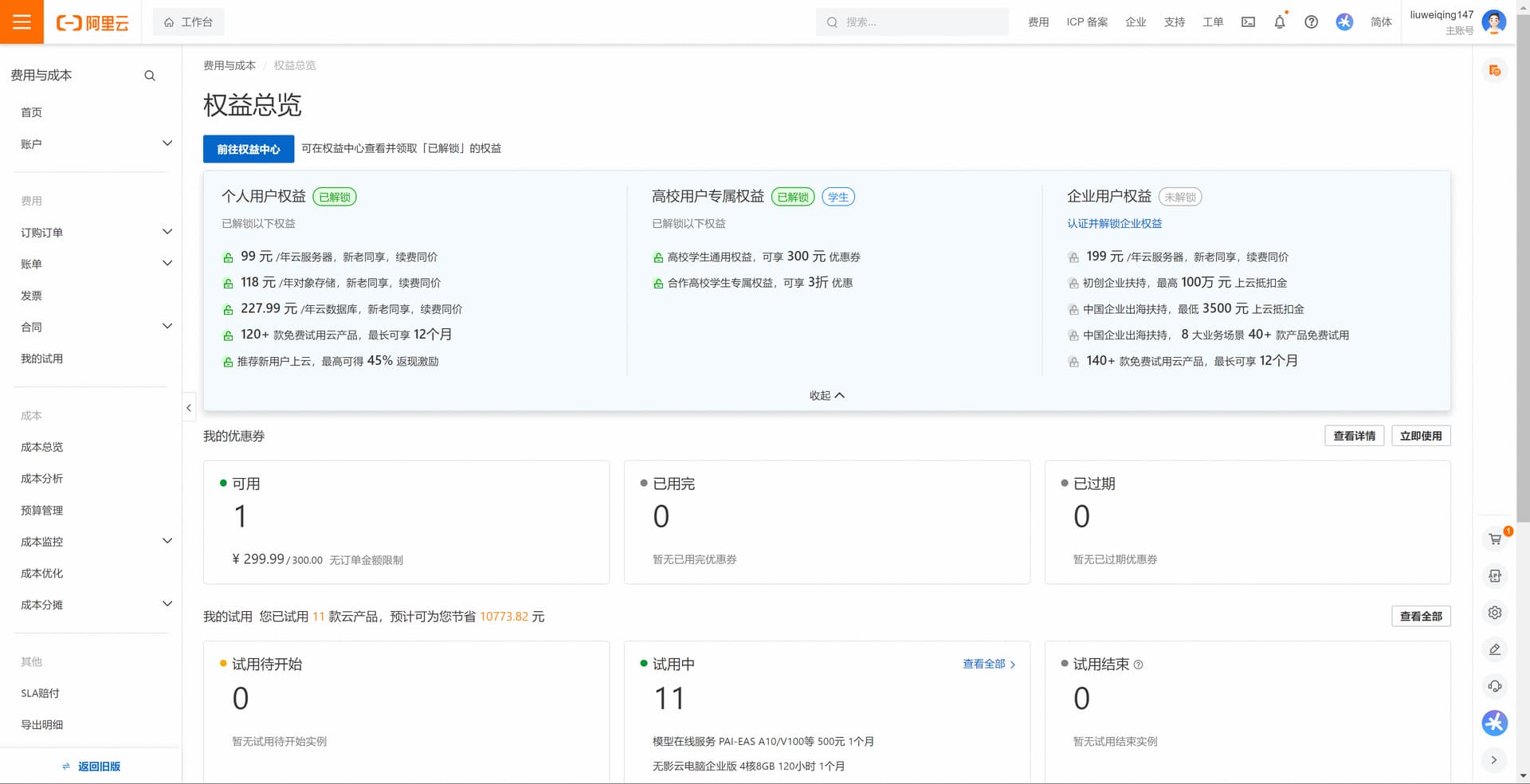Open the shopping cart icon
Screen dimensions: 1530x784
coord(1495,539)
